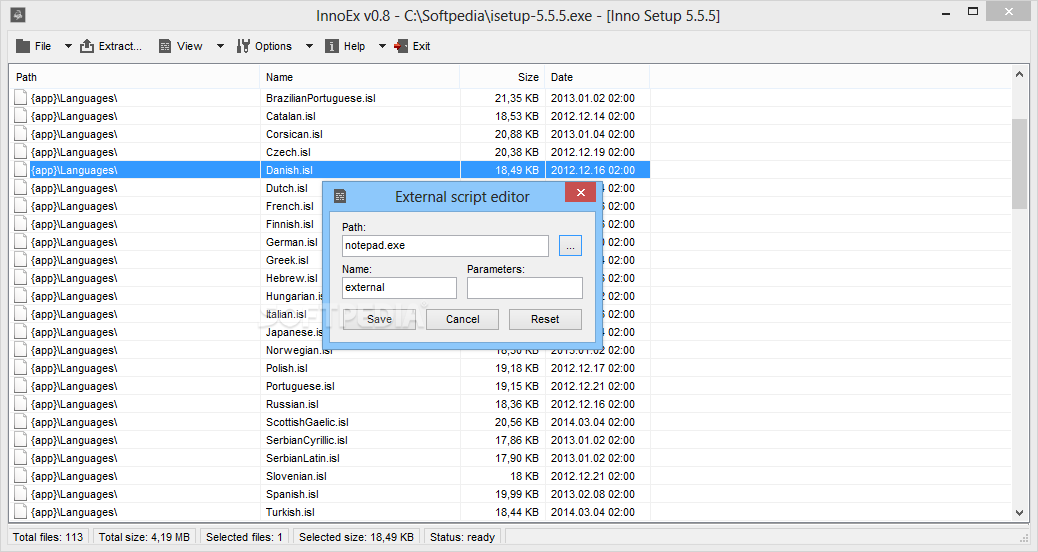Click the empty Parameters field

pyautogui.click(x=525, y=288)
